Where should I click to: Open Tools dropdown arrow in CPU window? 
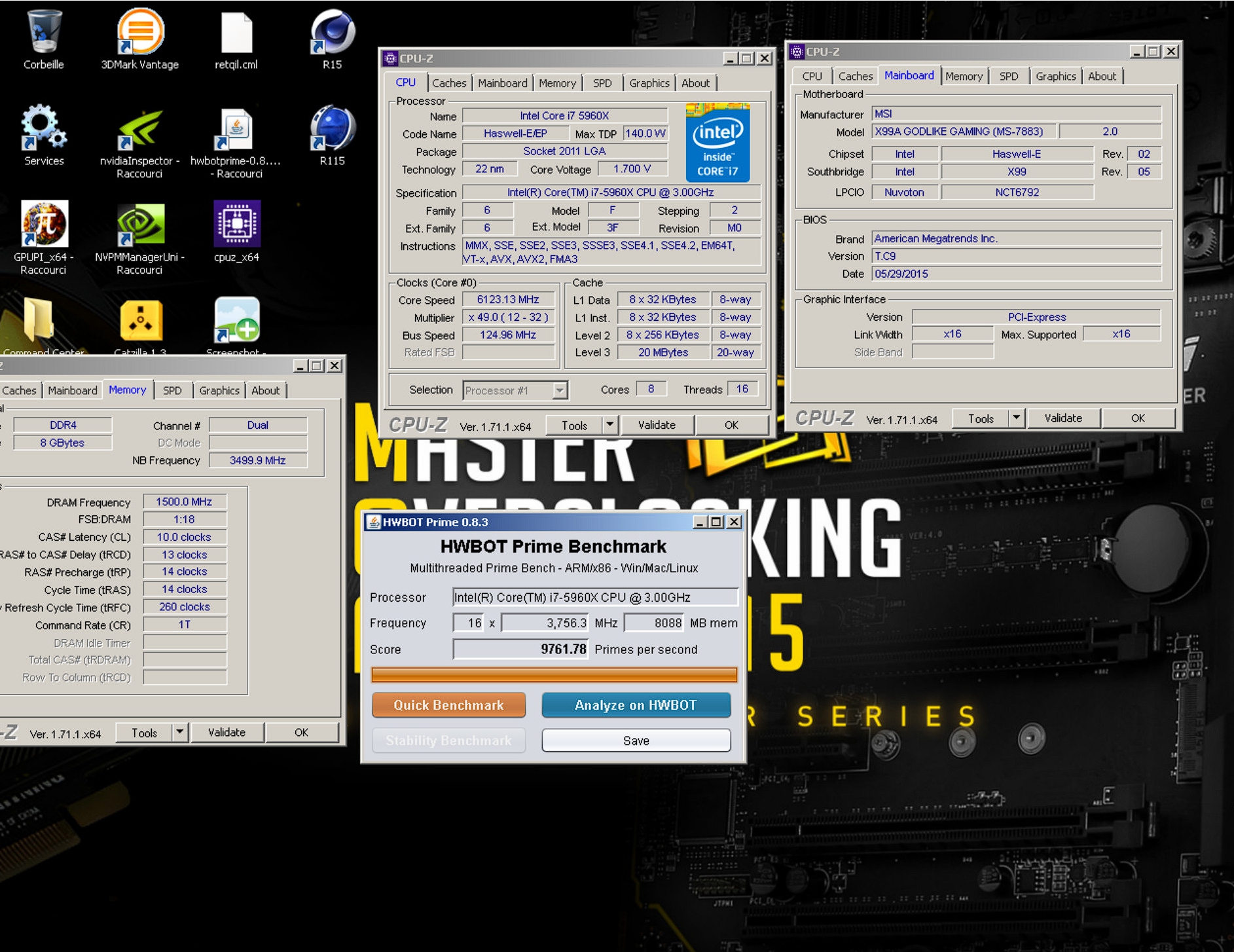pyautogui.click(x=609, y=425)
